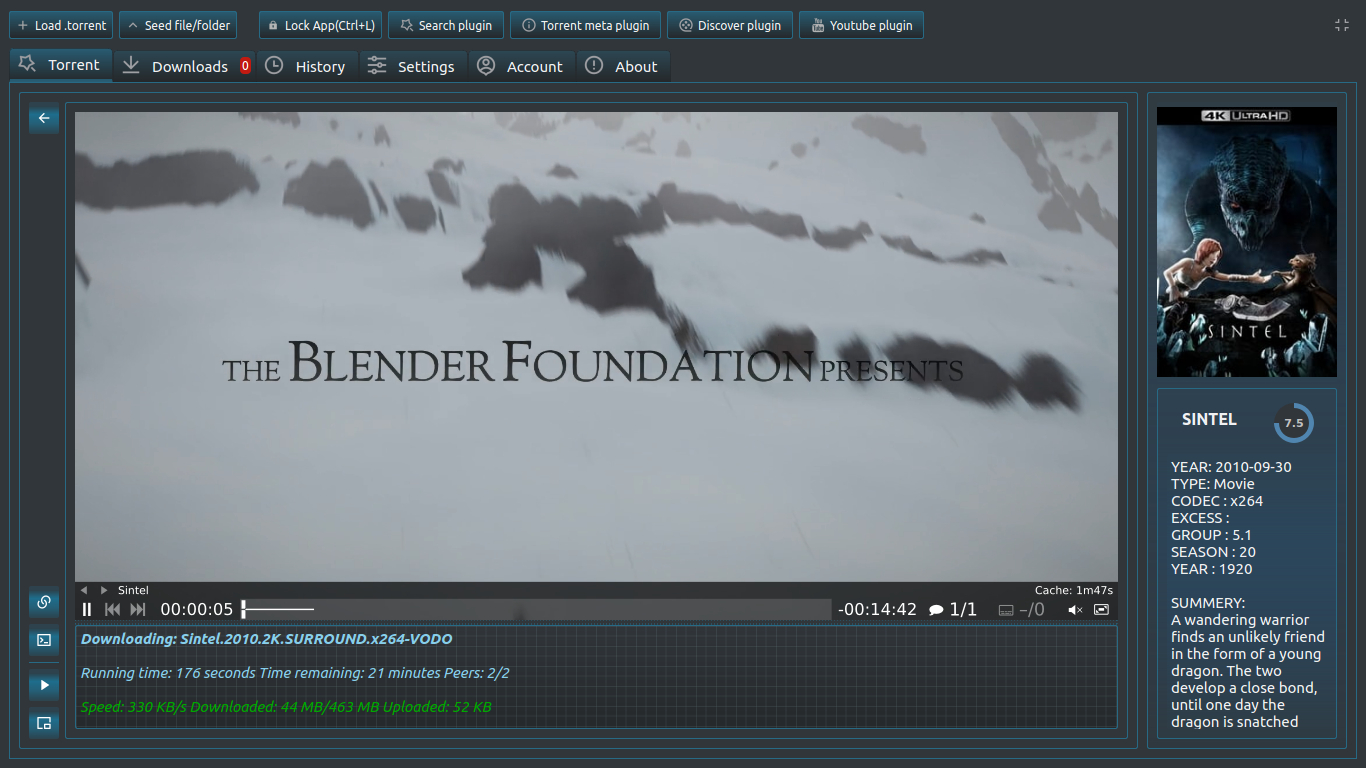The image size is (1366, 768).
Task: Open the audio track selector showing 1/1
Action: (953, 609)
